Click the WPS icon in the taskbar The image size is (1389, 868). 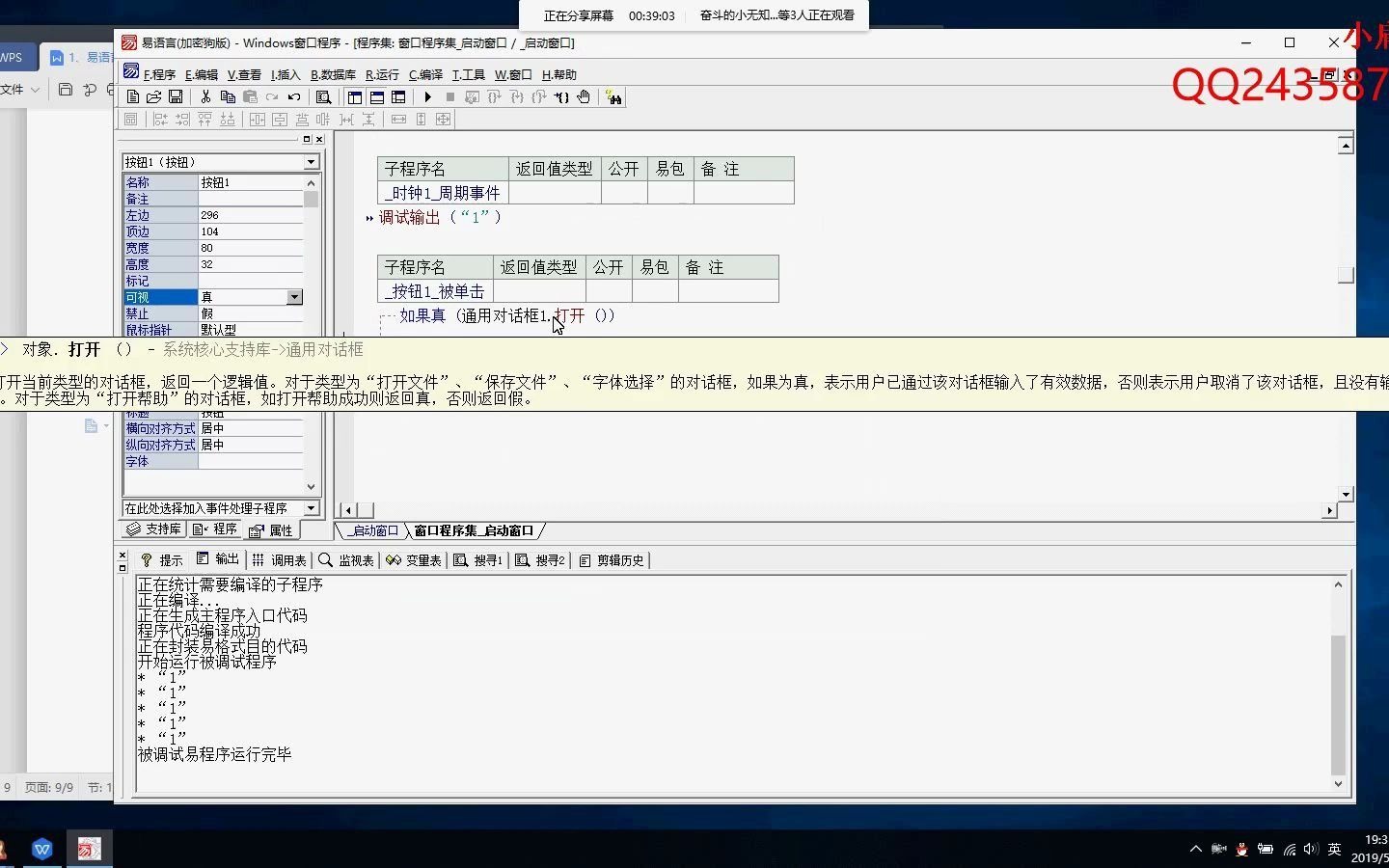42,849
